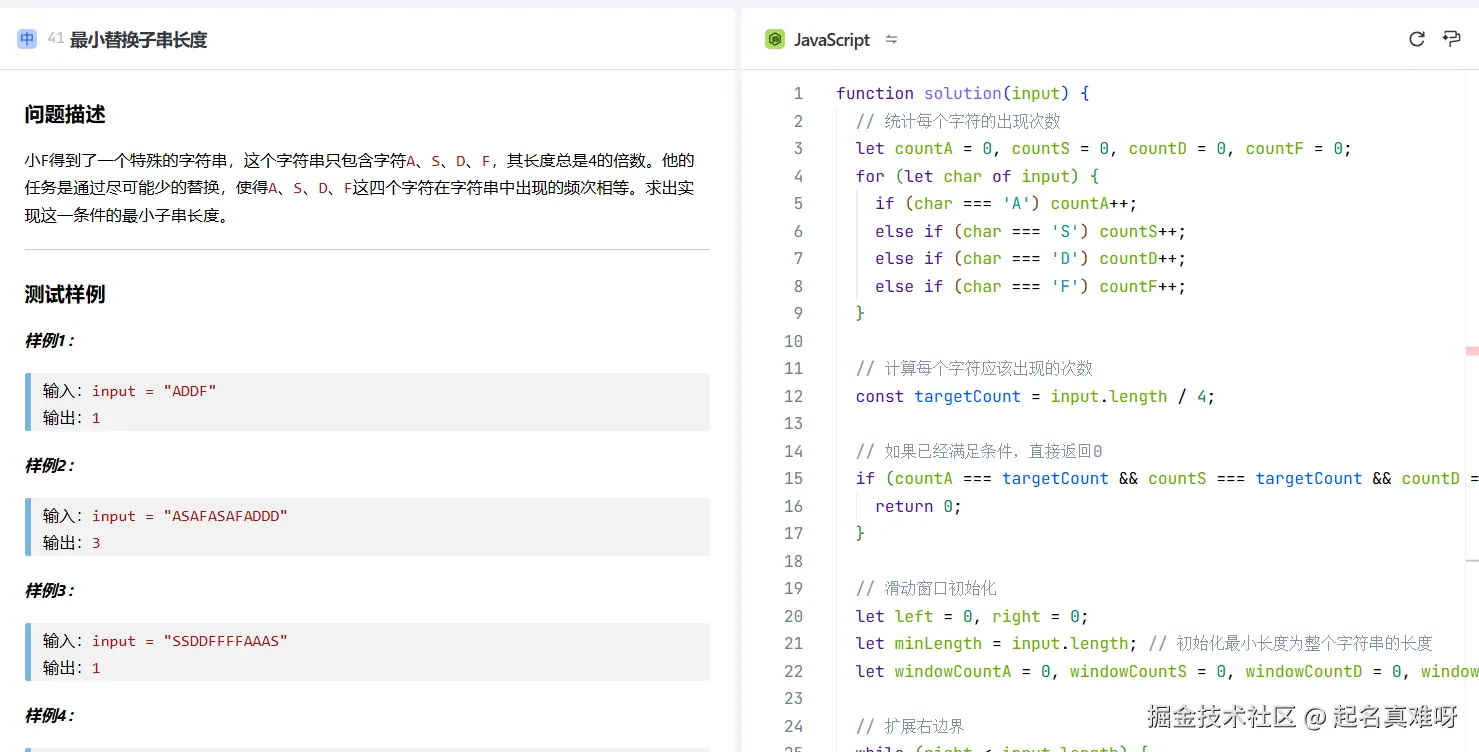Viewport: 1479px width, 752px height.
Task: Click the switch-language arrows icon
Action: click(891, 40)
